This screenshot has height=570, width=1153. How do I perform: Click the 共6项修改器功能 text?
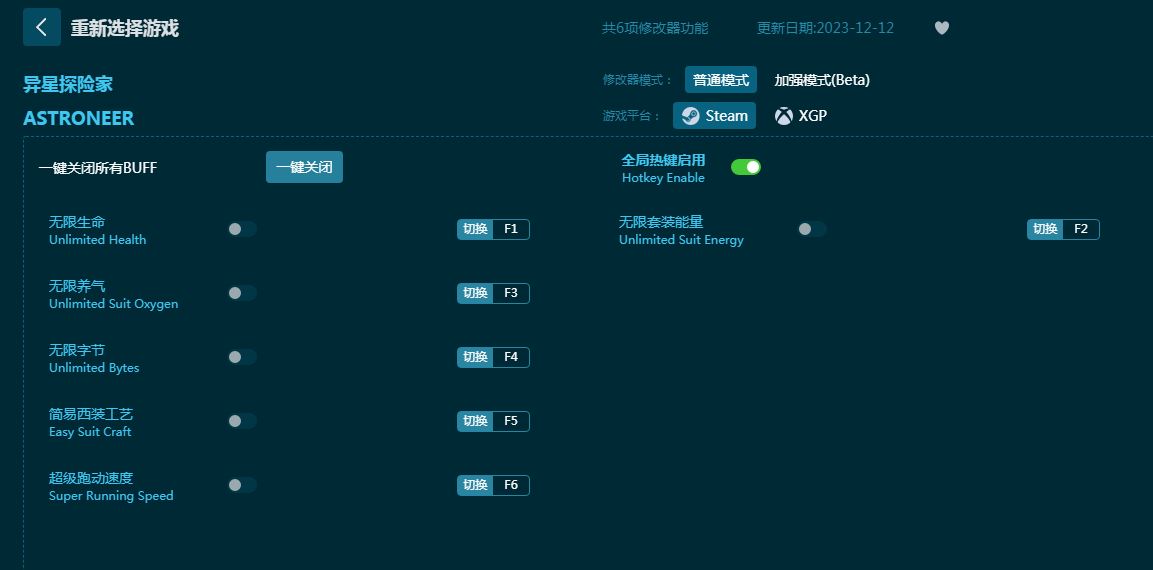(654, 28)
